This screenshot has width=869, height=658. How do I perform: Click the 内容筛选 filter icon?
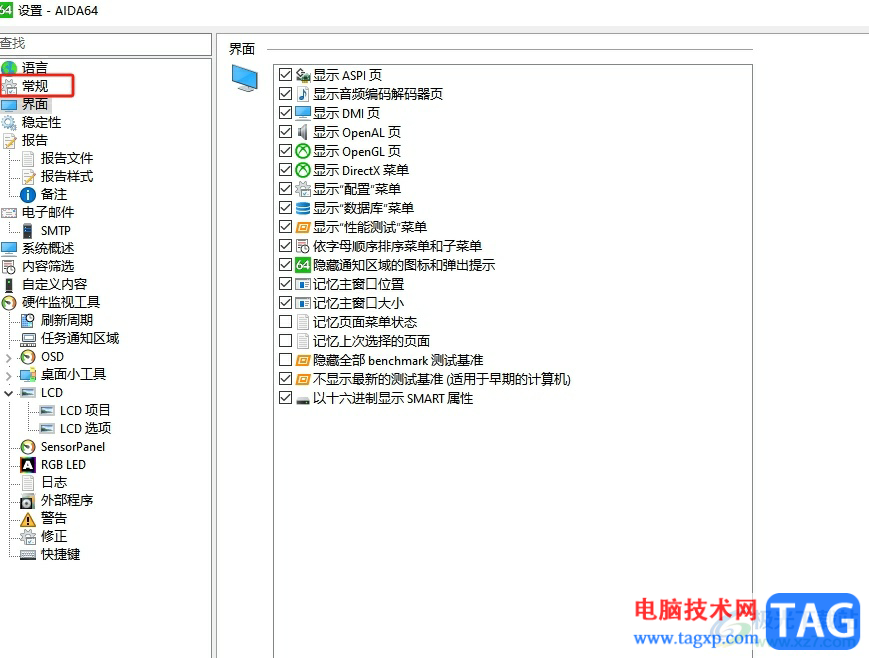point(9,267)
